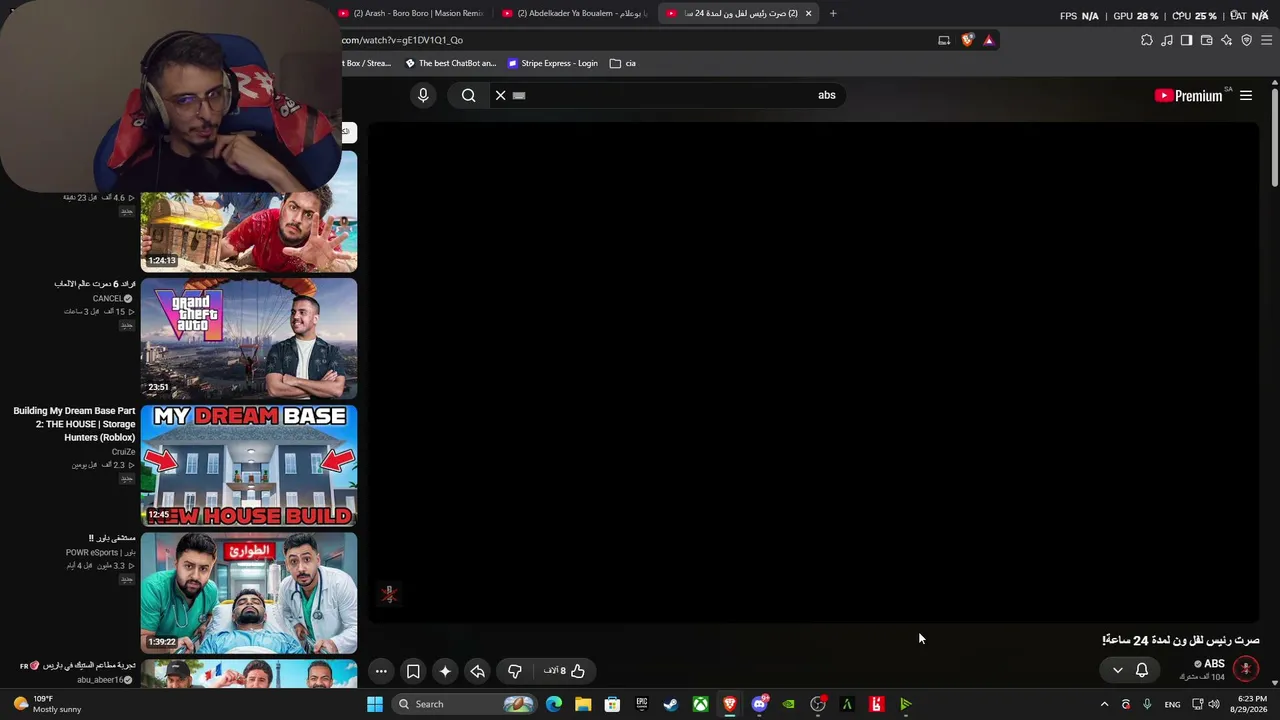Open the hospital video thumbnail 1:39:22

point(249,593)
